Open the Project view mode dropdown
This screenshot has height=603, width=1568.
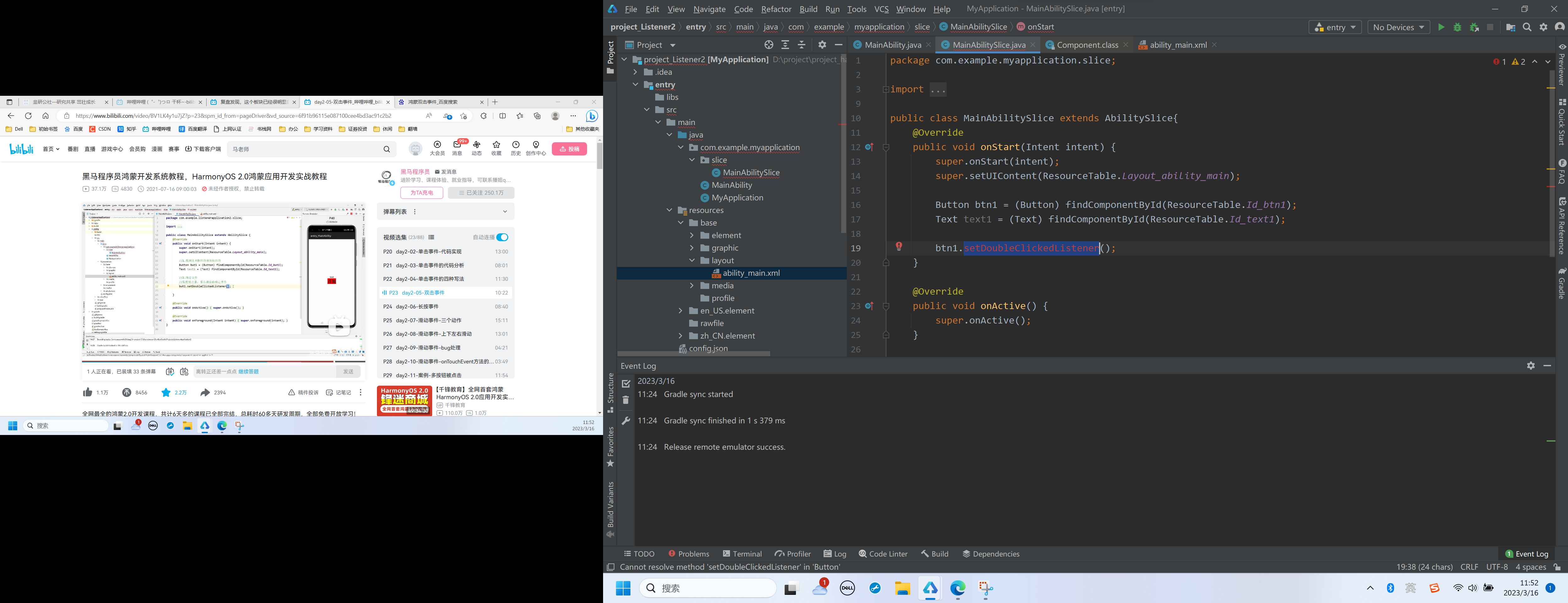point(672,45)
